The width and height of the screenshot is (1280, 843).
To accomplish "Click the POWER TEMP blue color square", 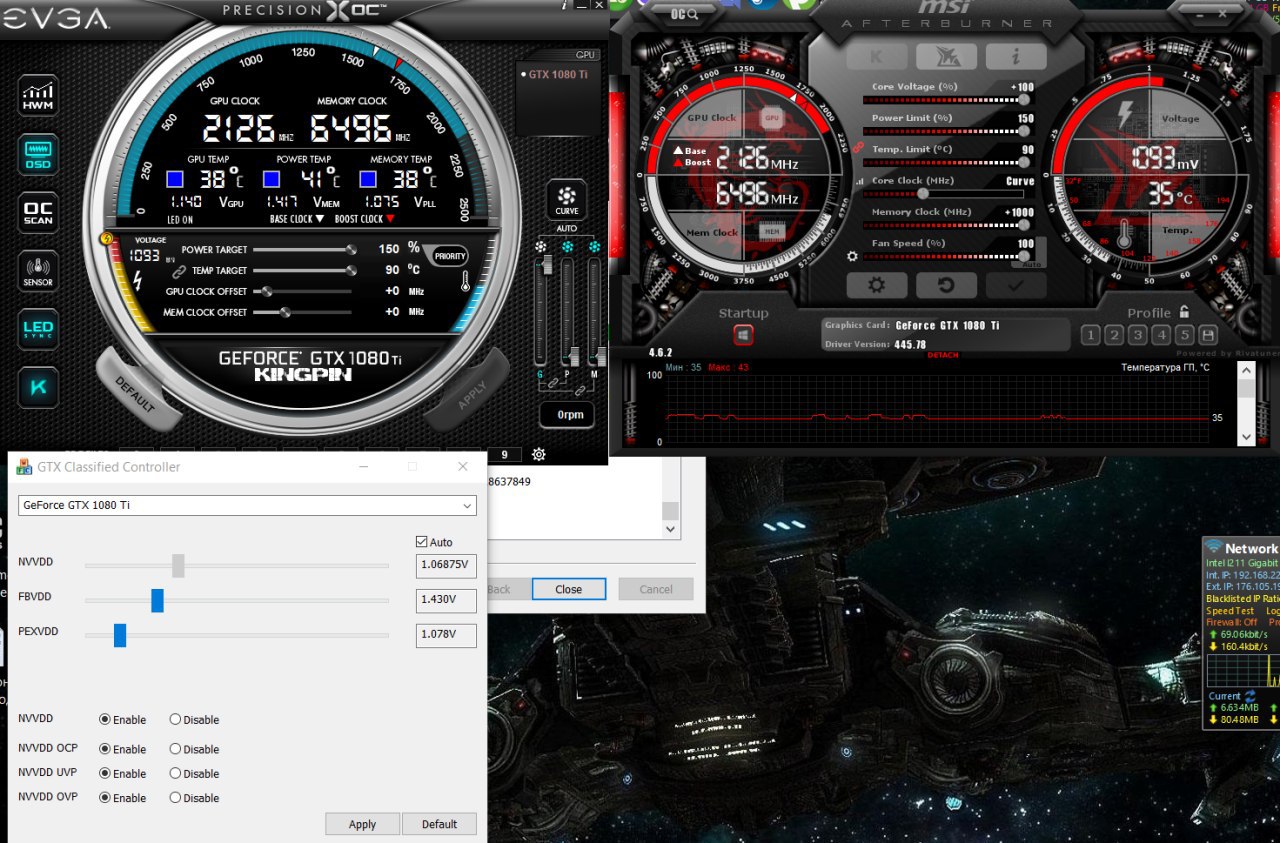I will coord(271,179).
